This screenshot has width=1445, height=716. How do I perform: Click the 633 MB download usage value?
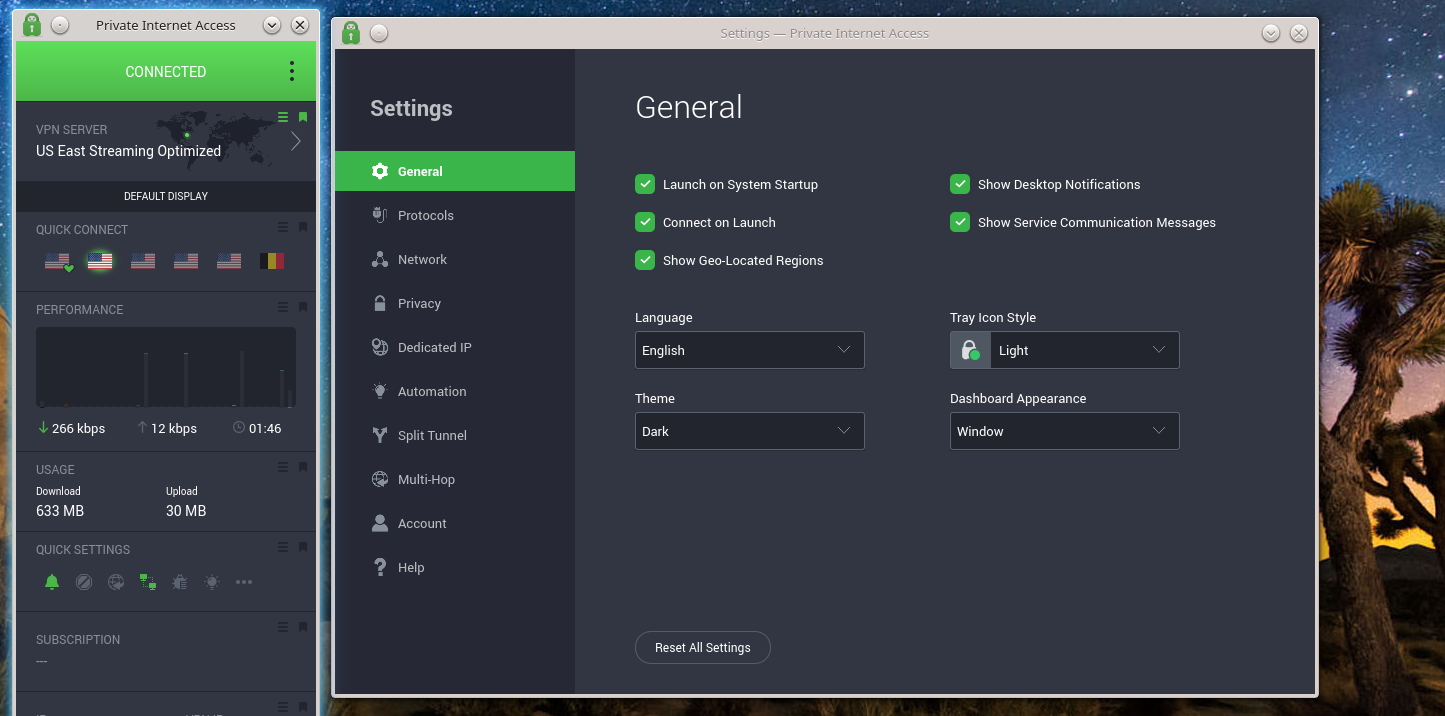tap(60, 511)
